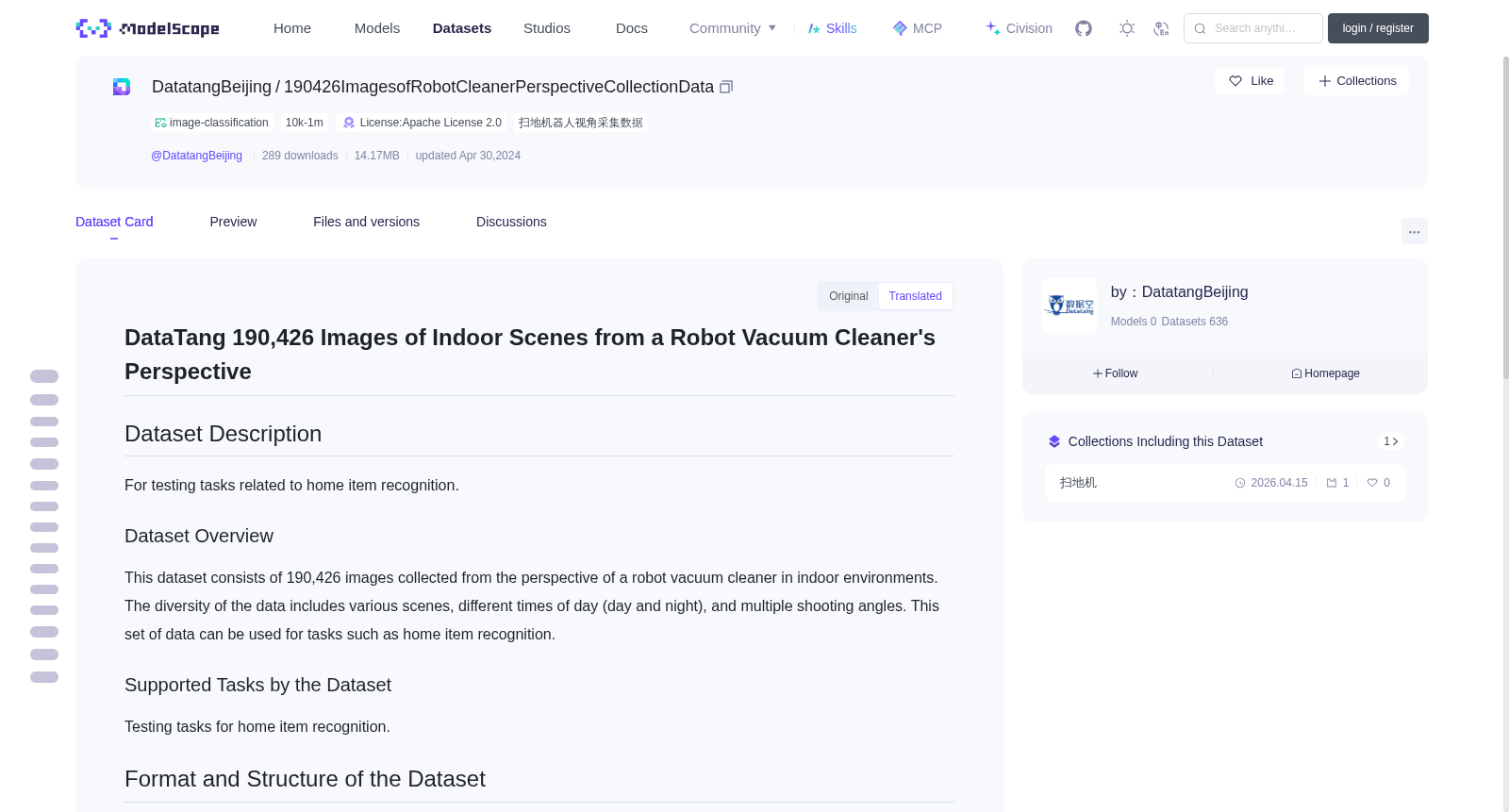Select the Discussions tab
The width and height of the screenshot is (1509, 812).
click(511, 222)
